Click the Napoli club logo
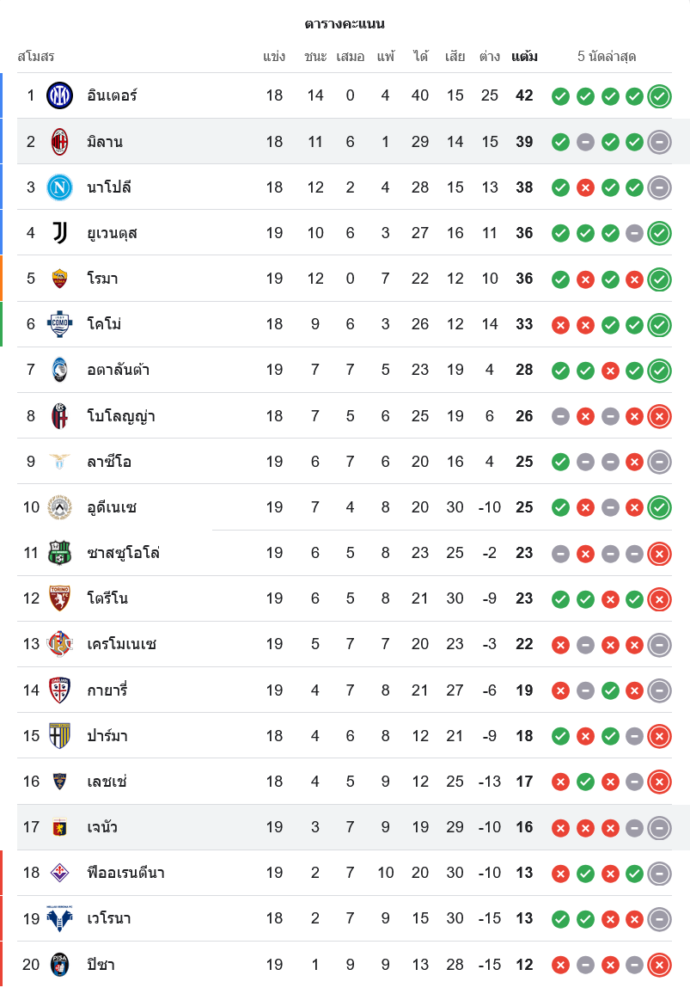Viewport: 690px width, 1000px height. pyautogui.click(x=60, y=187)
